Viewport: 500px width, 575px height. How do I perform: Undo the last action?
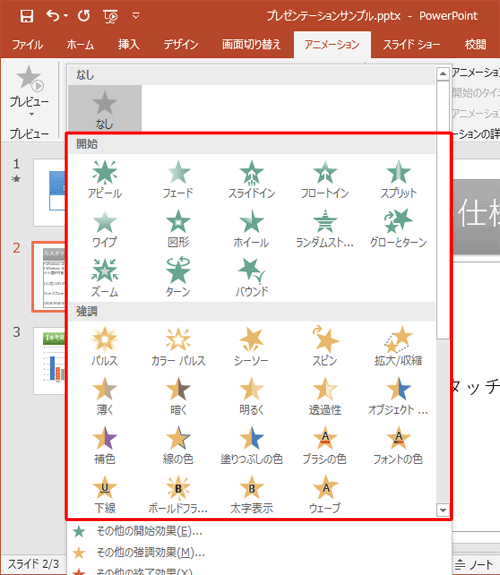[53, 16]
